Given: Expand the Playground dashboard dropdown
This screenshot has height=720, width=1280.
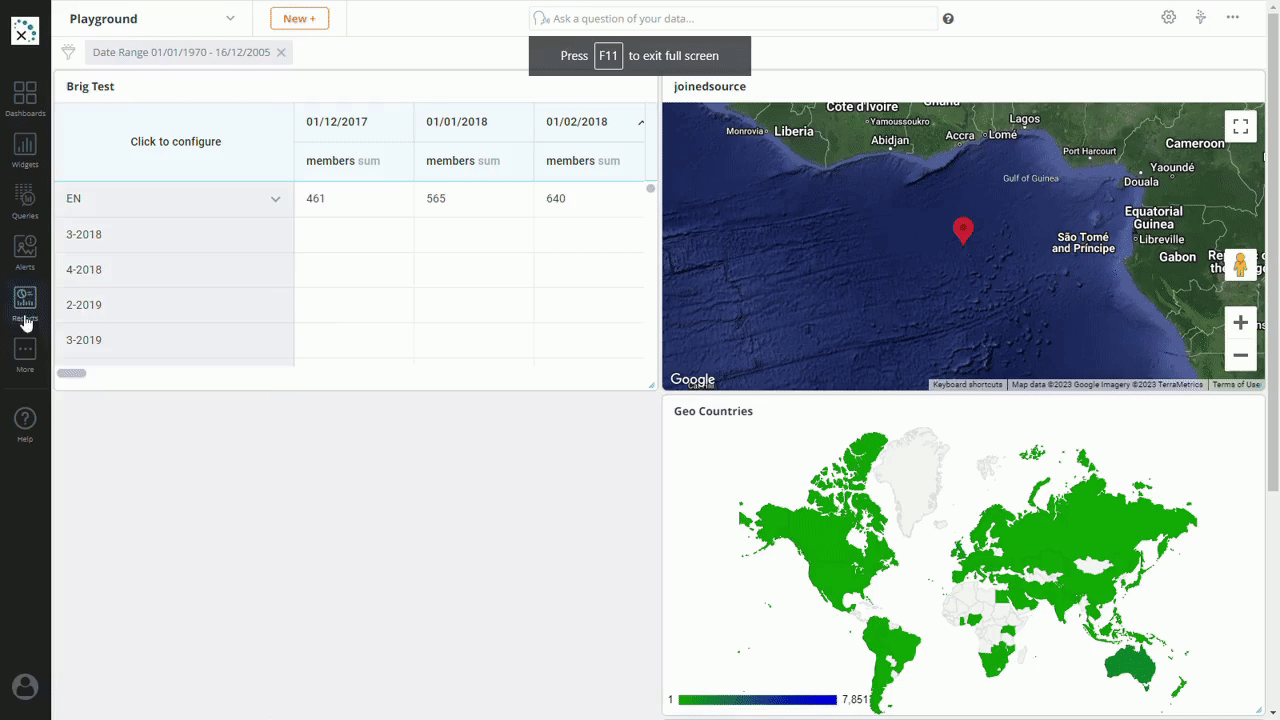Looking at the screenshot, I should [x=230, y=18].
